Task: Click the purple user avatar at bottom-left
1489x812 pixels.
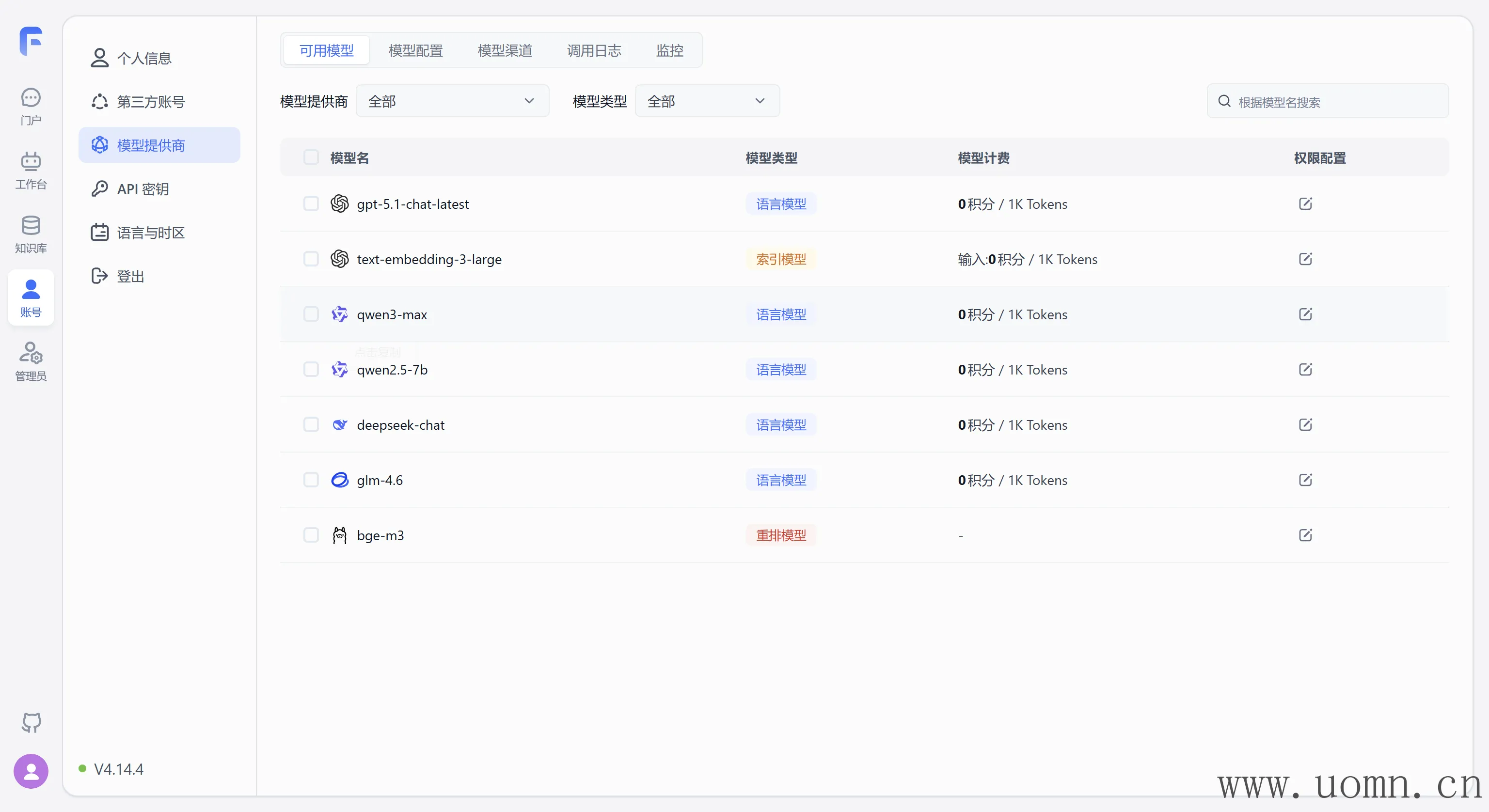Action: point(31,771)
